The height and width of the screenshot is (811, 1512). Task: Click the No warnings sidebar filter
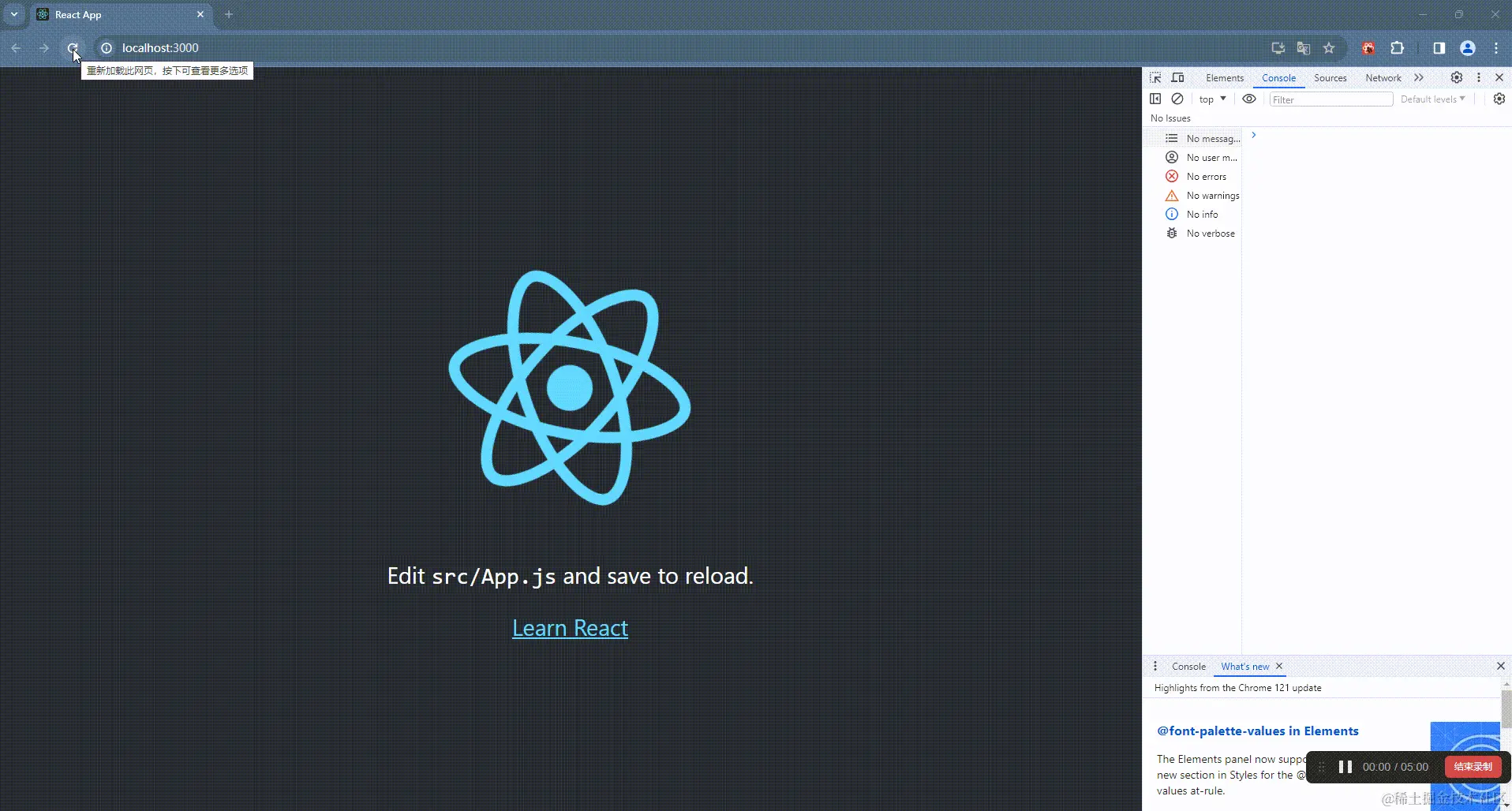point(1212,195)
